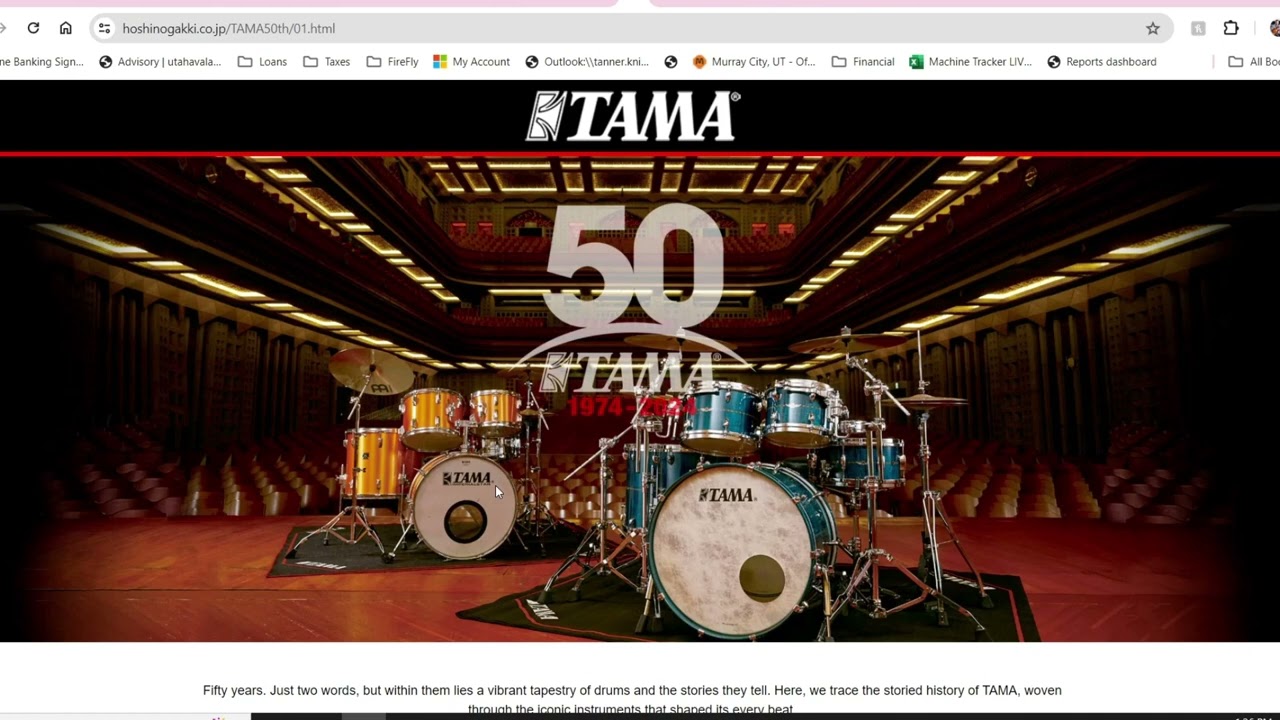Image resolution: width=1280 pixels, height=720 pixels.
Task: Open the Banking Sign... bookmark
Action: [x=41, y=62]
